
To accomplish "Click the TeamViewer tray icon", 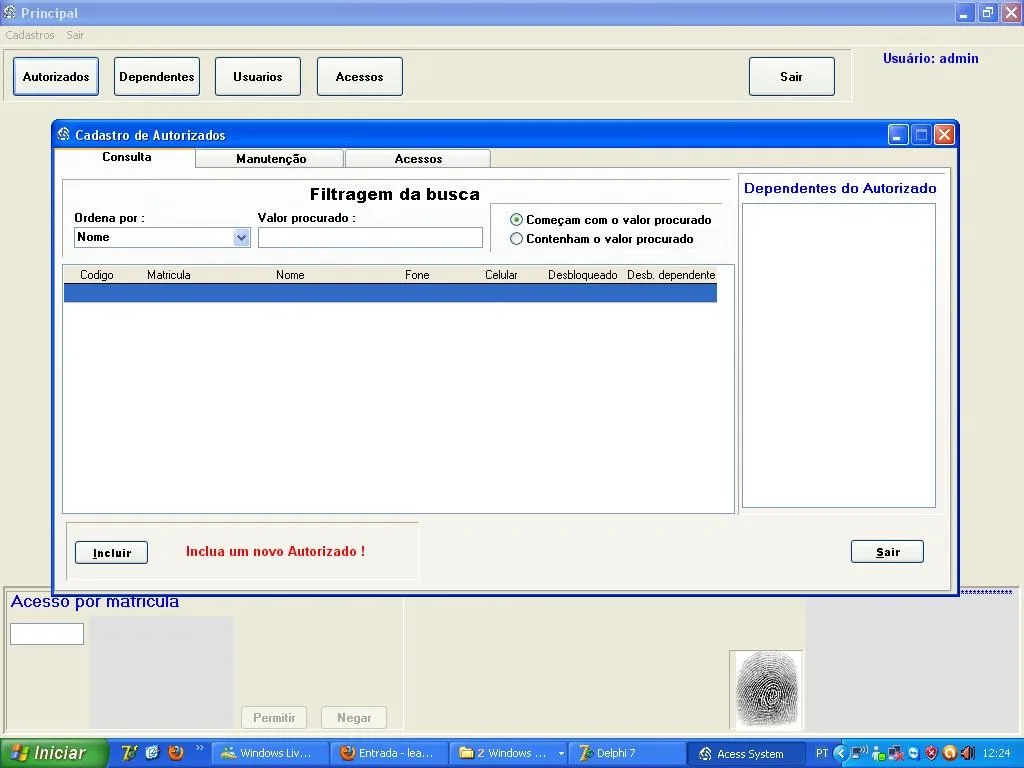I will (x=914, y=754).
